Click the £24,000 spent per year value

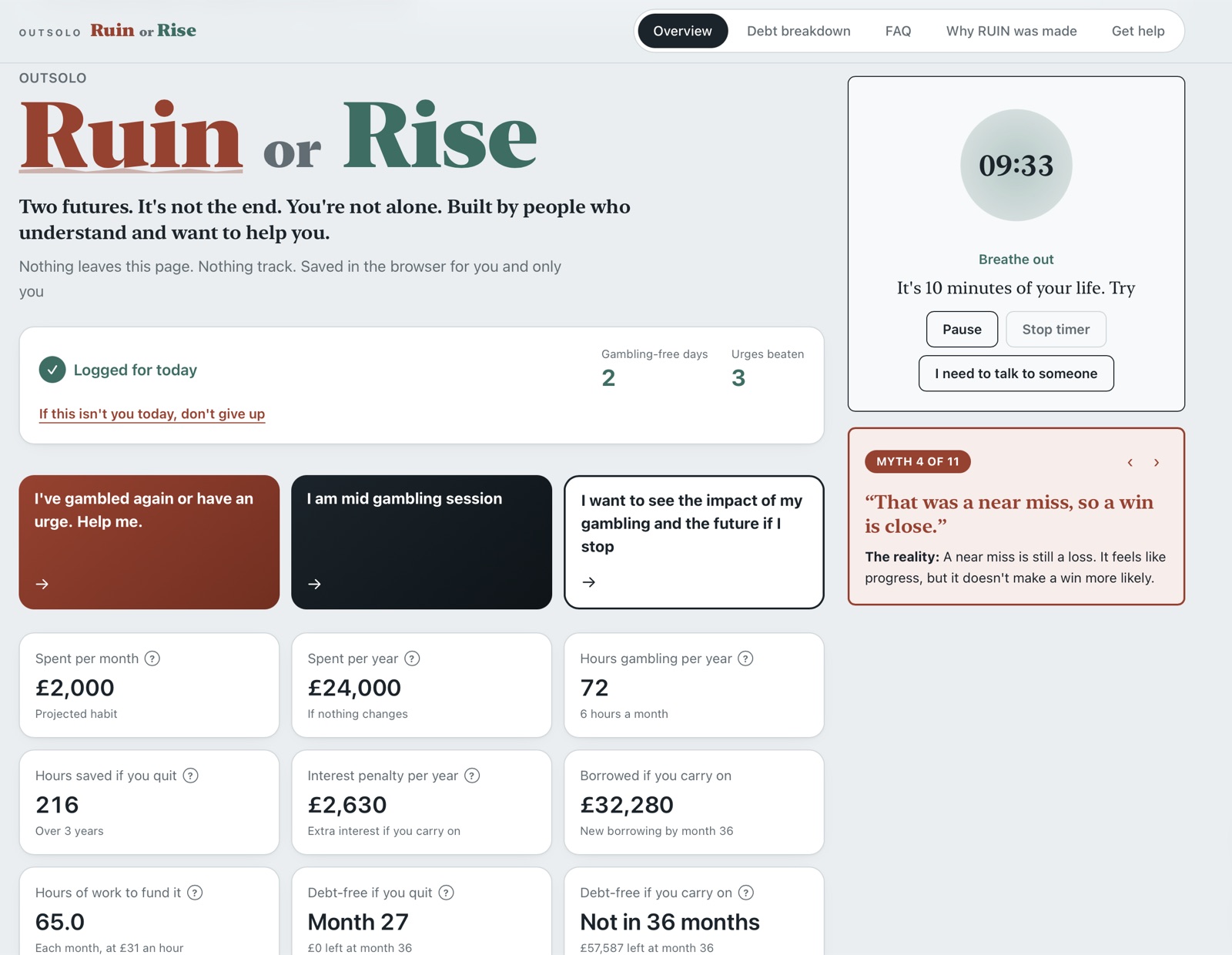(x=354, y=688)
